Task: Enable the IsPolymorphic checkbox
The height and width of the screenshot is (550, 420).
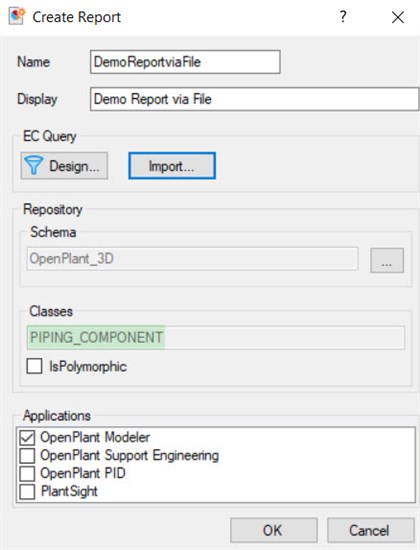Action: (x=34, y=366)
